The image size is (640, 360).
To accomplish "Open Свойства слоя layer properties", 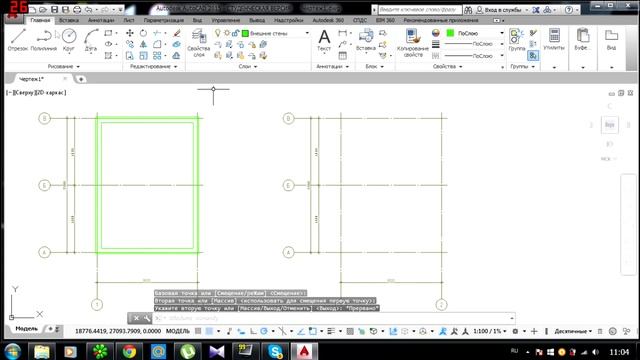I will point(199,42).
